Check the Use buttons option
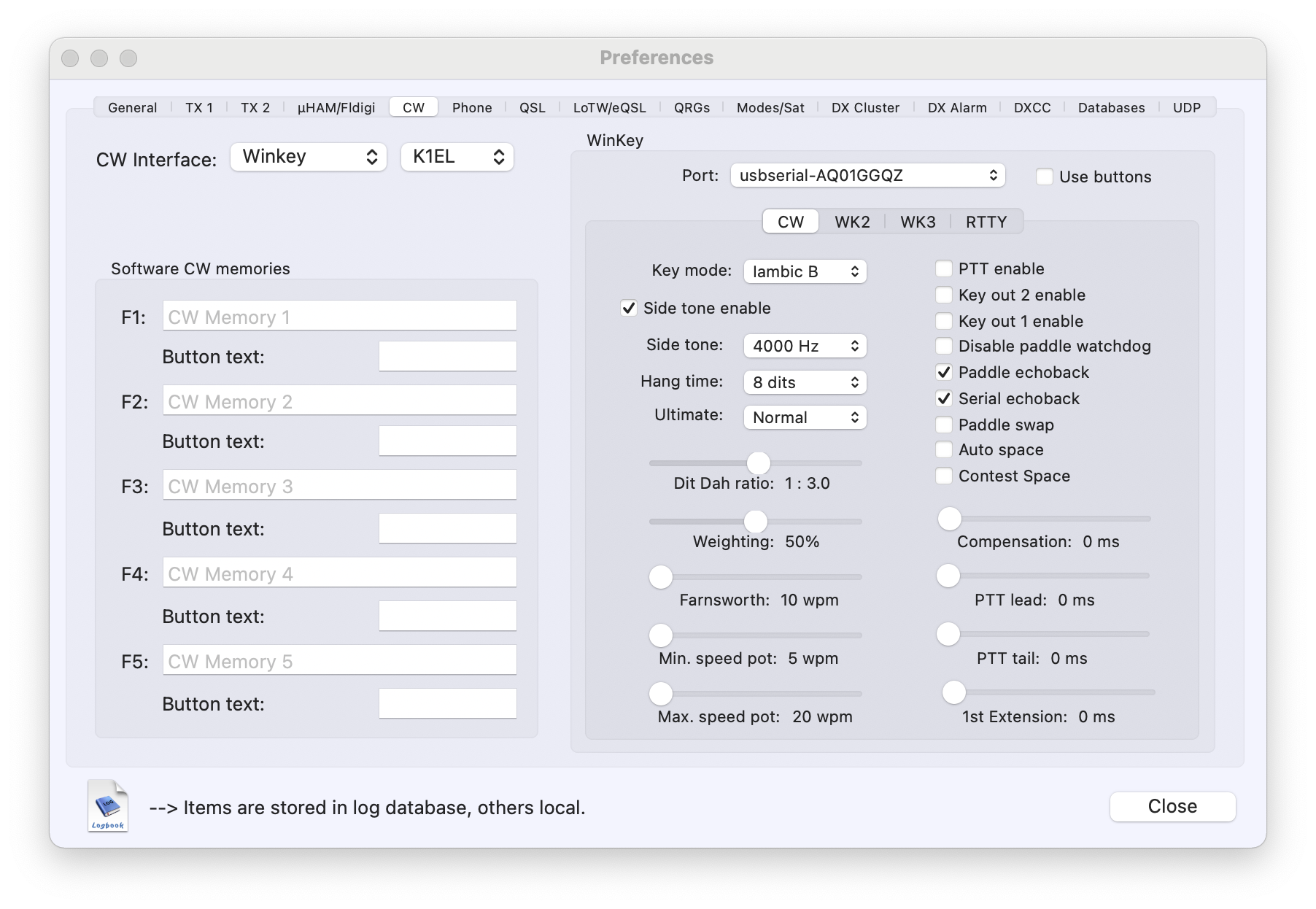The height and width of the screenshot is (909, 1316). (x=1045, y=177)
